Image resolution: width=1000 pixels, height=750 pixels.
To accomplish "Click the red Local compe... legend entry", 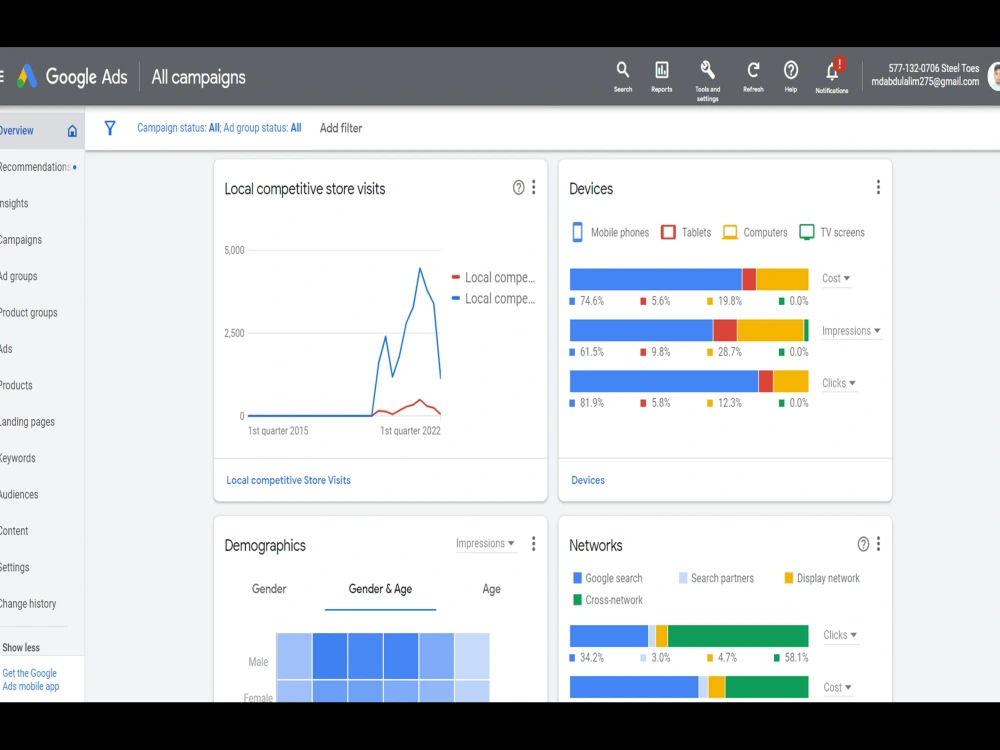I will 494,277.
